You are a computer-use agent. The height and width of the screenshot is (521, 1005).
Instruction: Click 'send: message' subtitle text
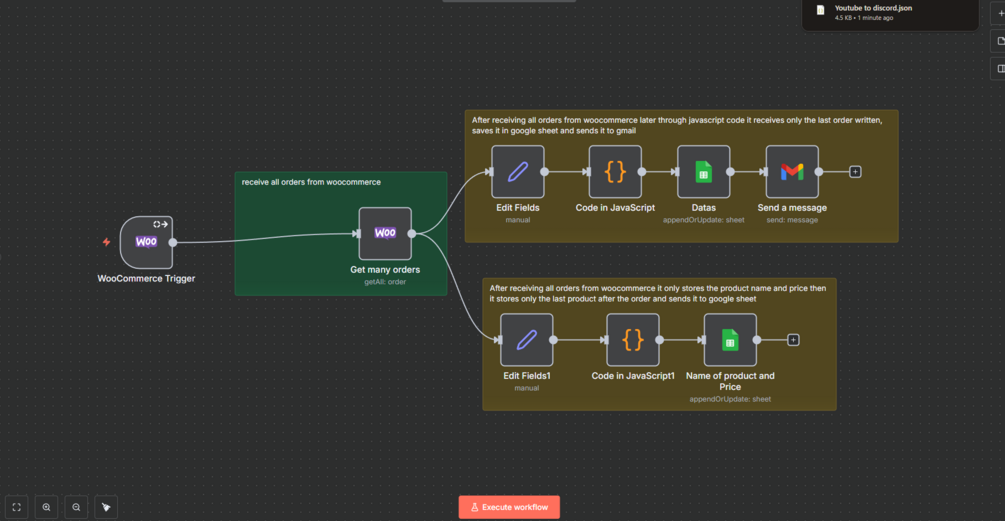point(792,220)
